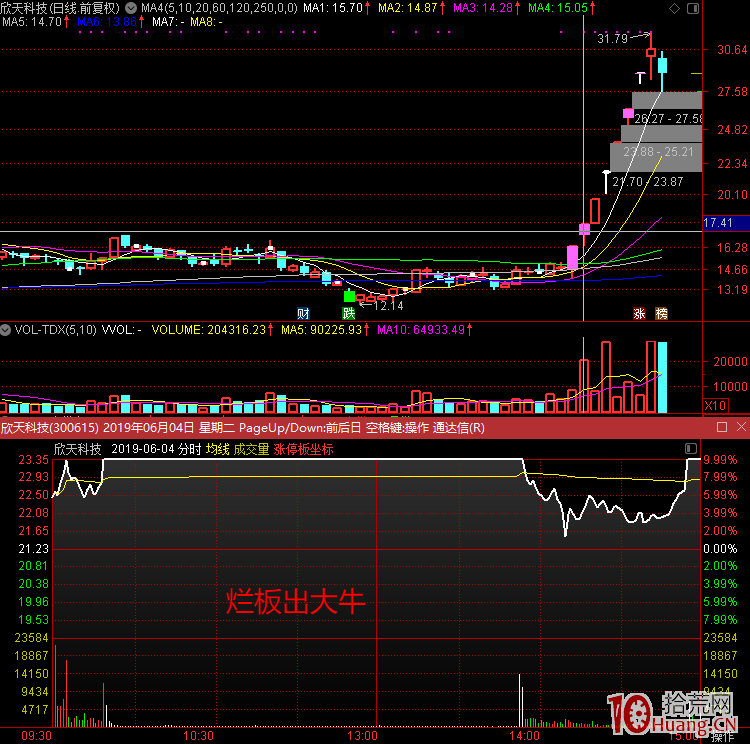Select the 均线 legend label
The width and height of the screenshot is (750, 744).
tap(218, 449)
